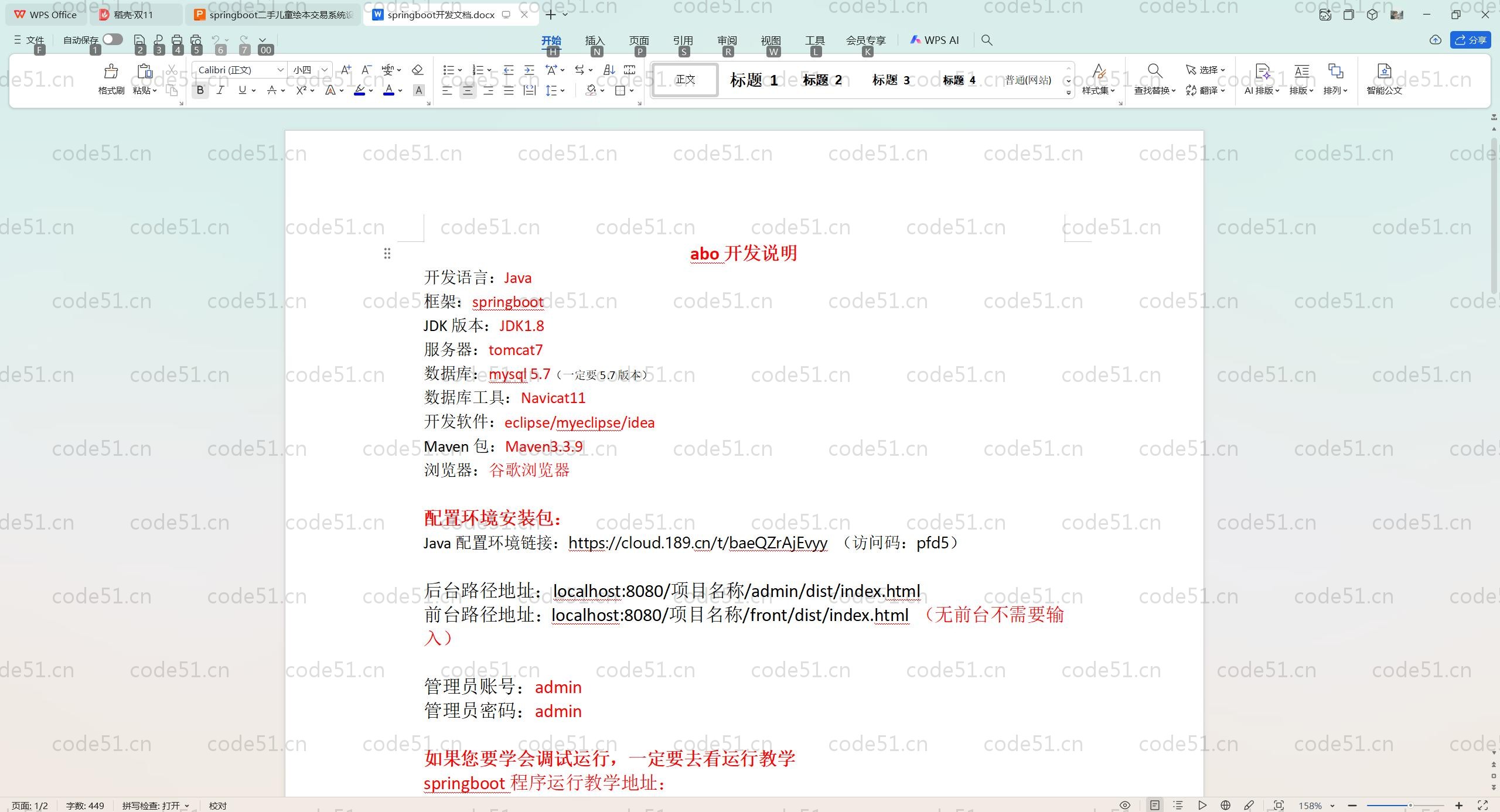Click the save document icon

139,40
